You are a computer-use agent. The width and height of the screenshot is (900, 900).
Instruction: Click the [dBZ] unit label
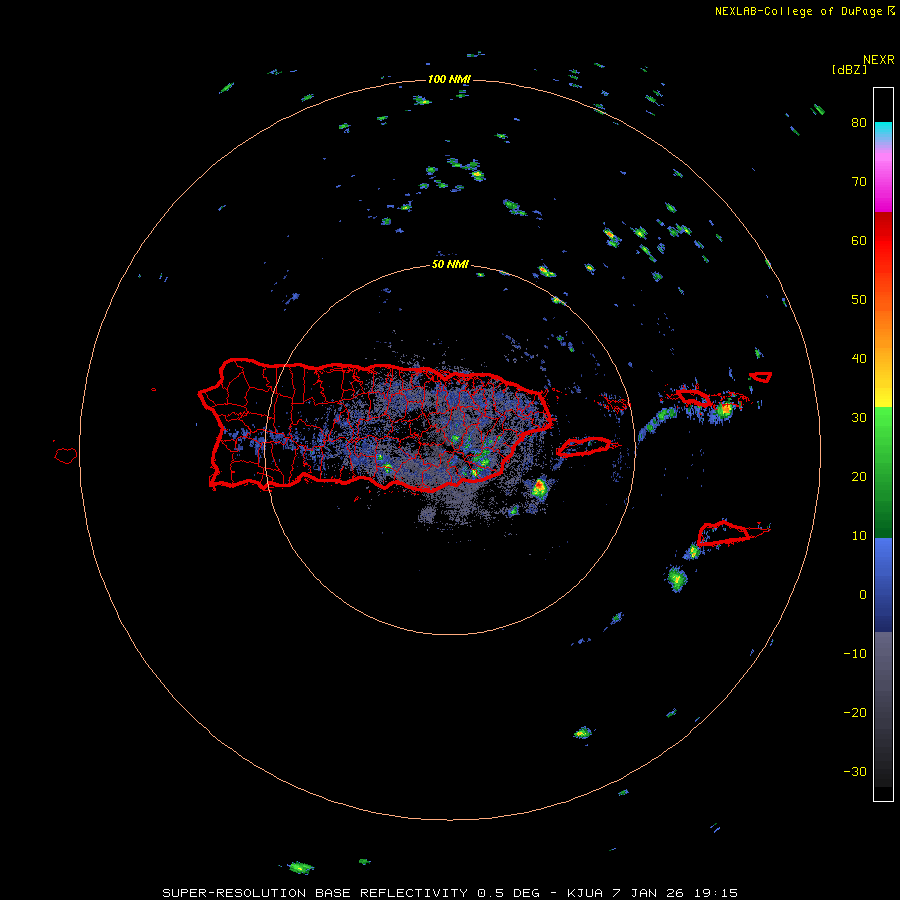(x=849, y=69)
